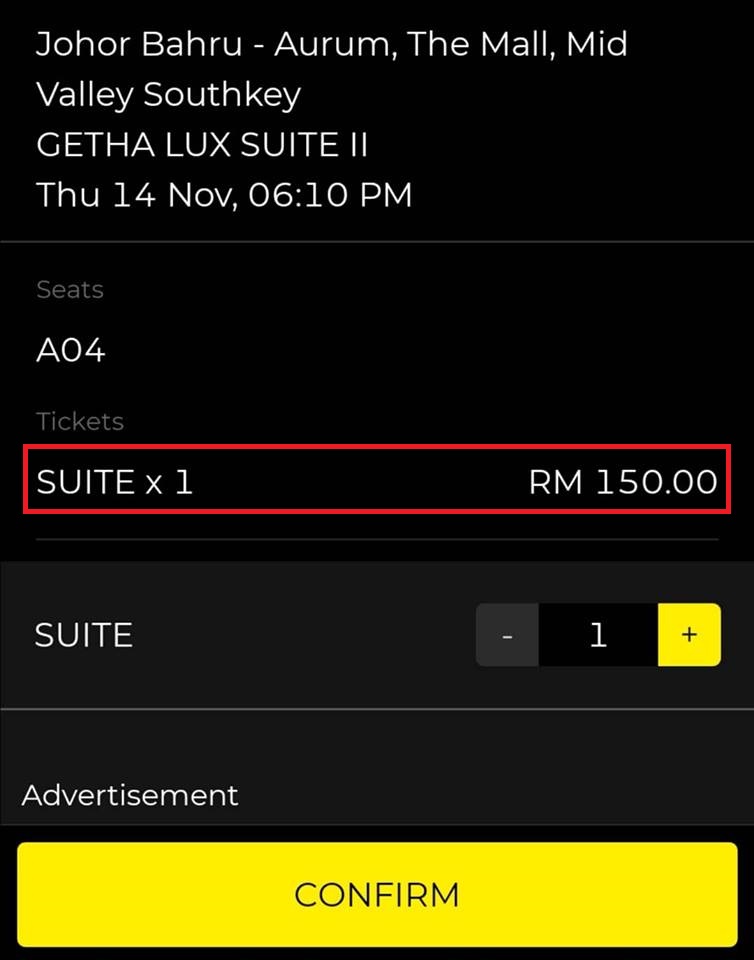Click the SUITE quantity number field
The image size is (754, 960).
(x=598, y=635)
